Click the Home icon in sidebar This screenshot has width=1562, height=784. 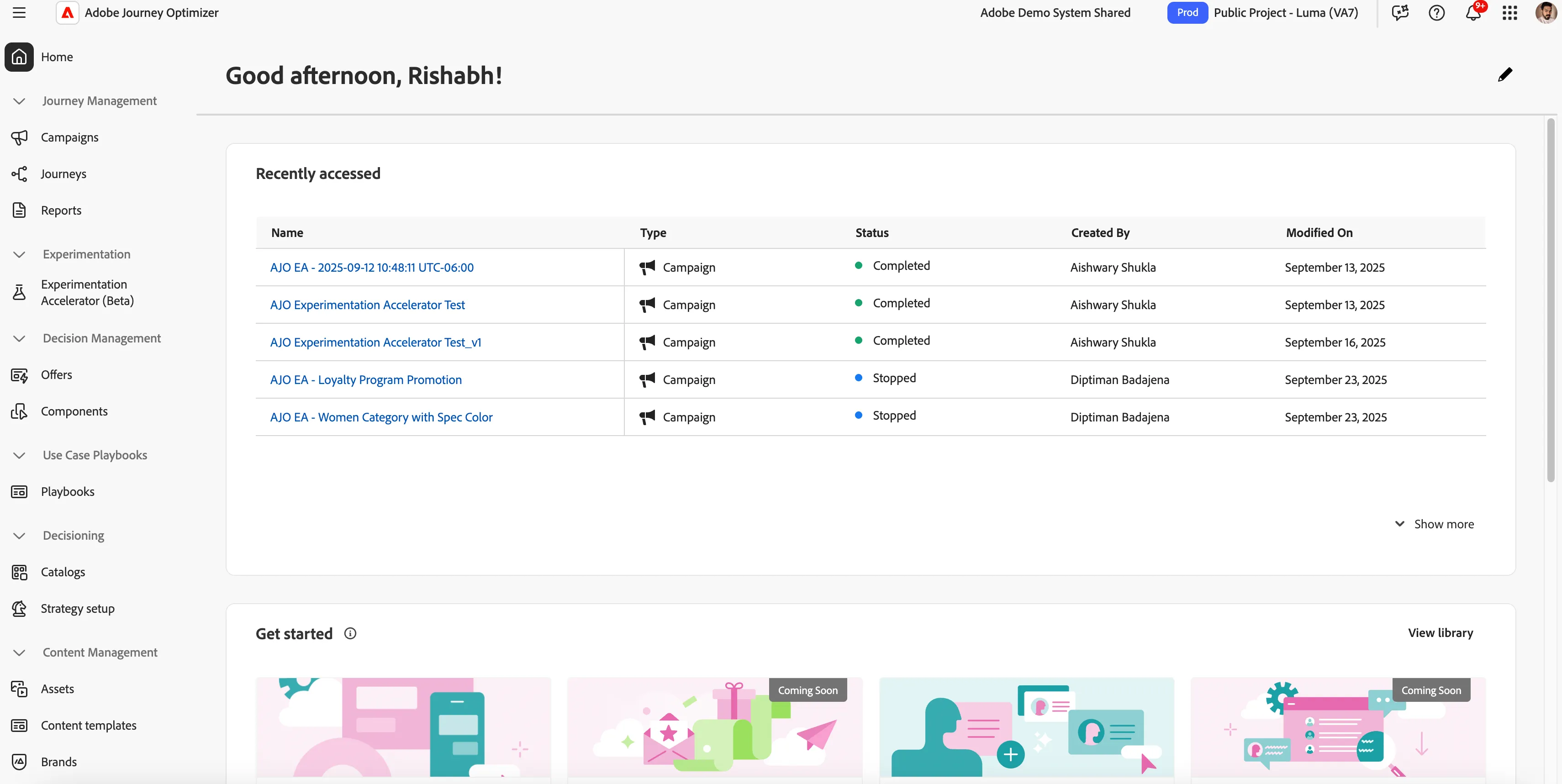(x=19, y=57)
